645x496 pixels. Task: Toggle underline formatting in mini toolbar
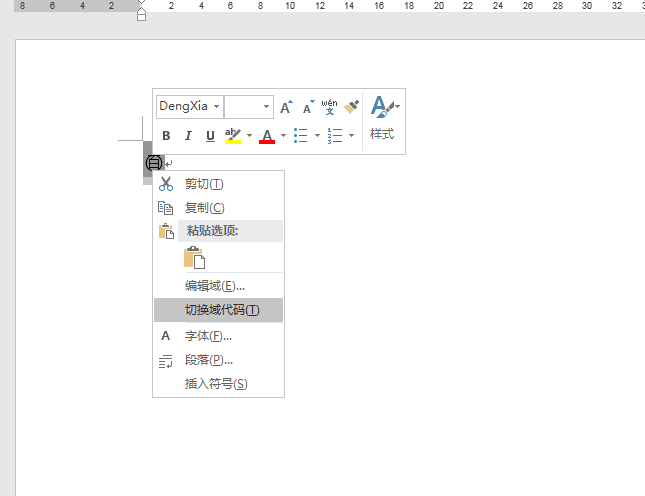coord(210,136)
